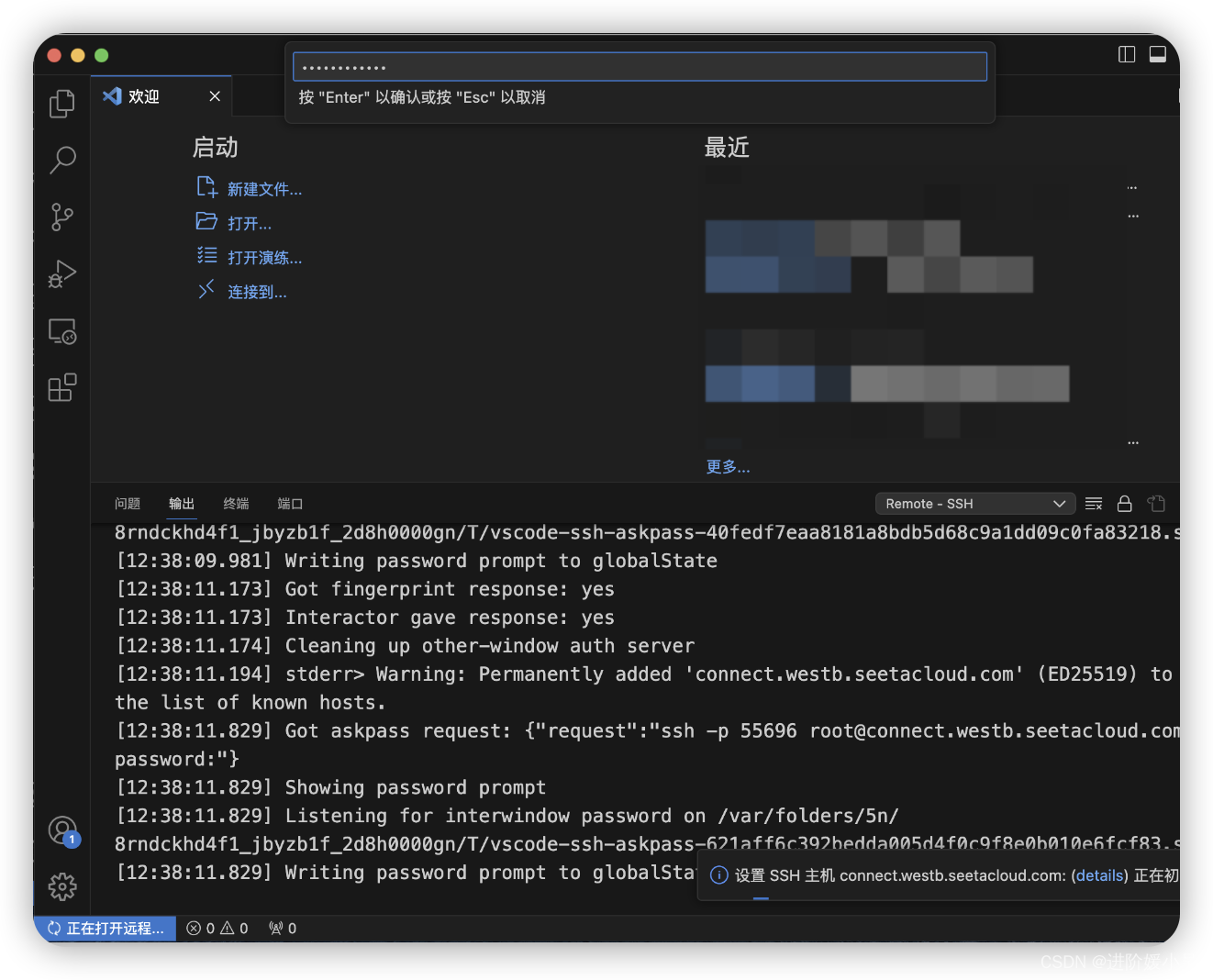Select the 欢迎 editor tab
The height and width of the screenshot is (980, 1213).
(161, 96)
